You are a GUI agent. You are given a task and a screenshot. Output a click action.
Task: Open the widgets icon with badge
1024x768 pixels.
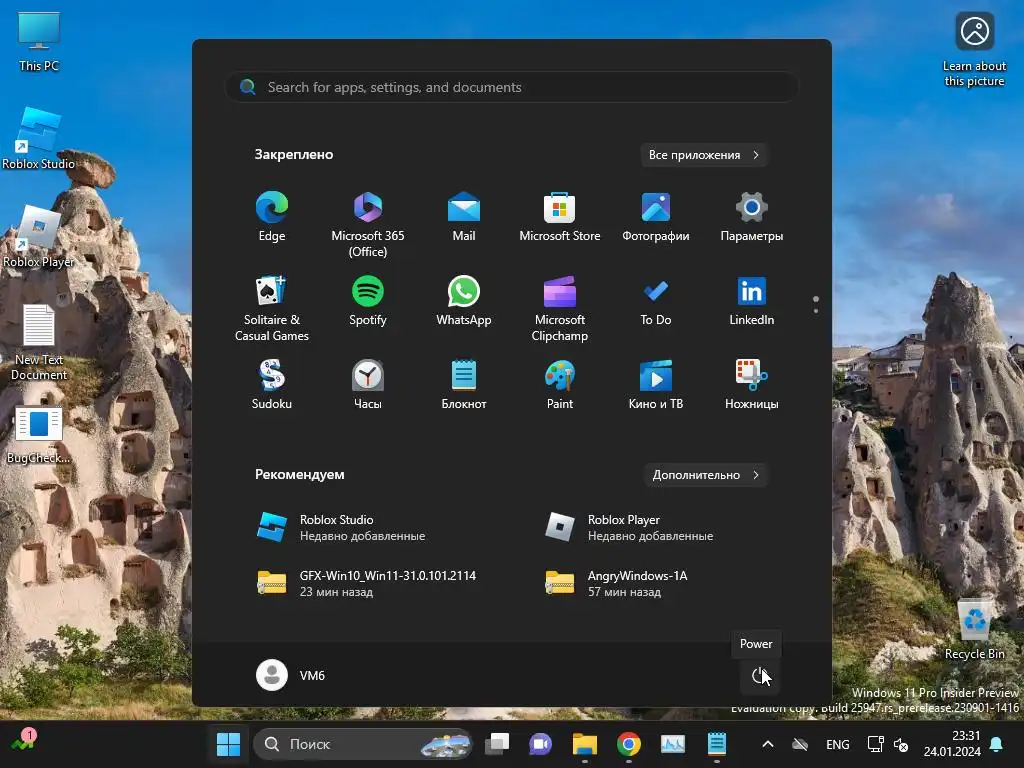24,741
